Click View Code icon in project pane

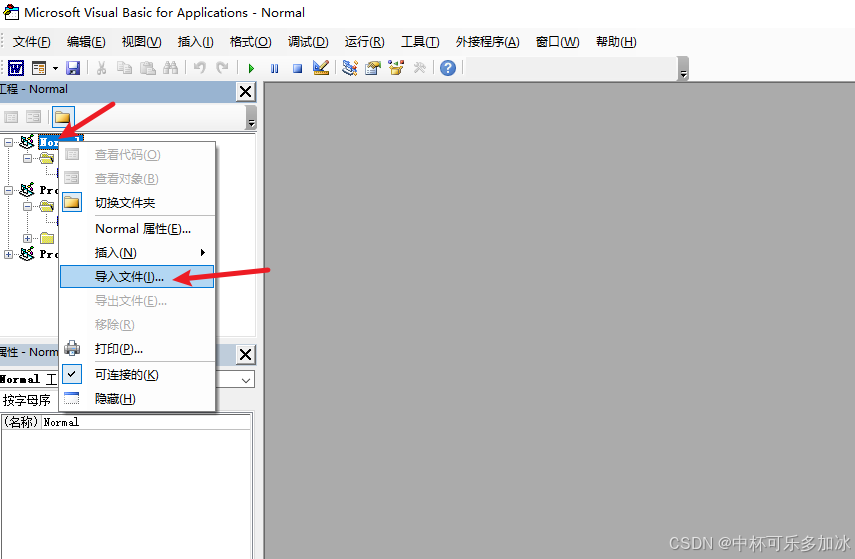[11, 117]
